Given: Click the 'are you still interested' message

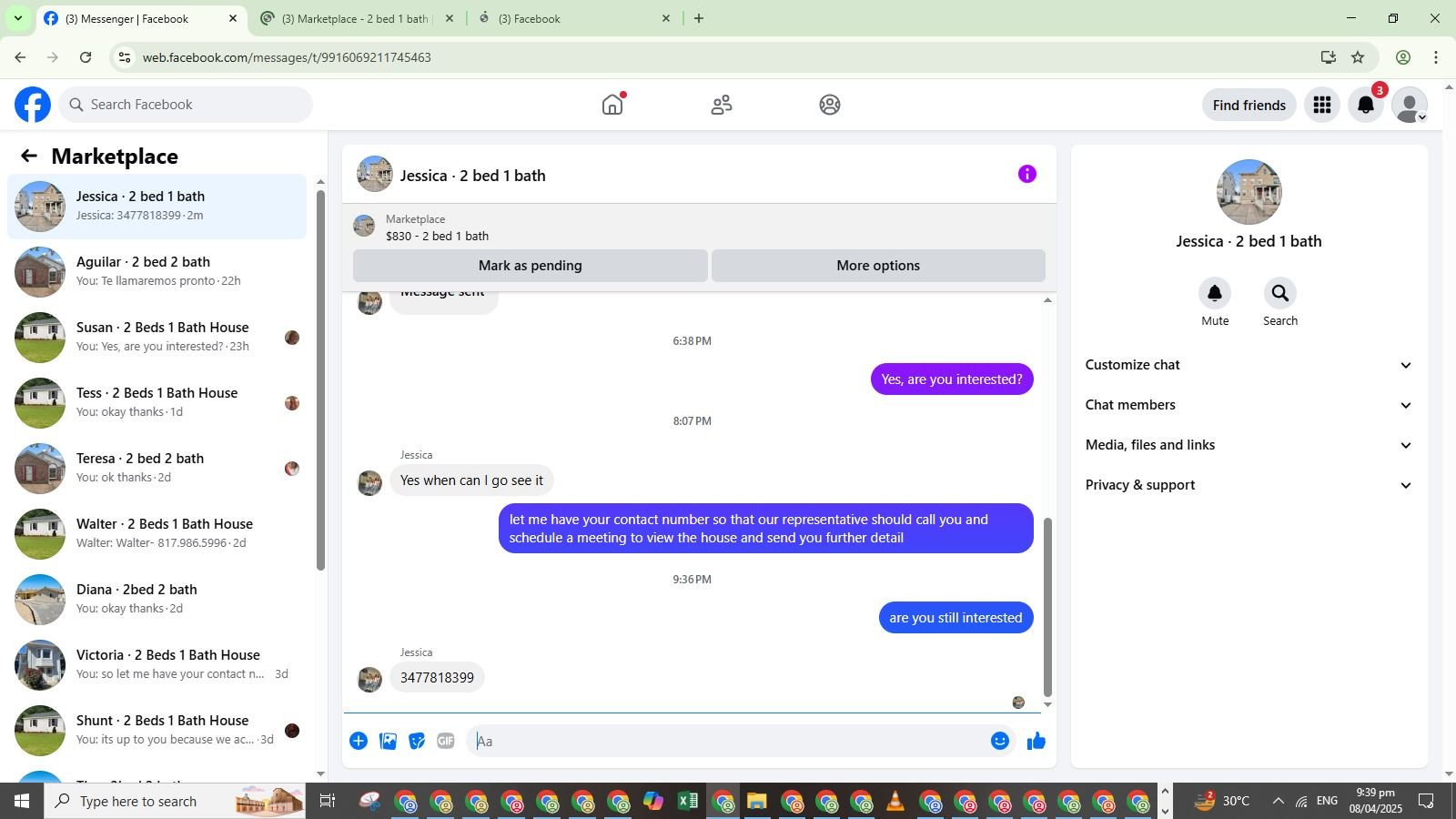Looking at the screenshot, I should tap(955, 618).
